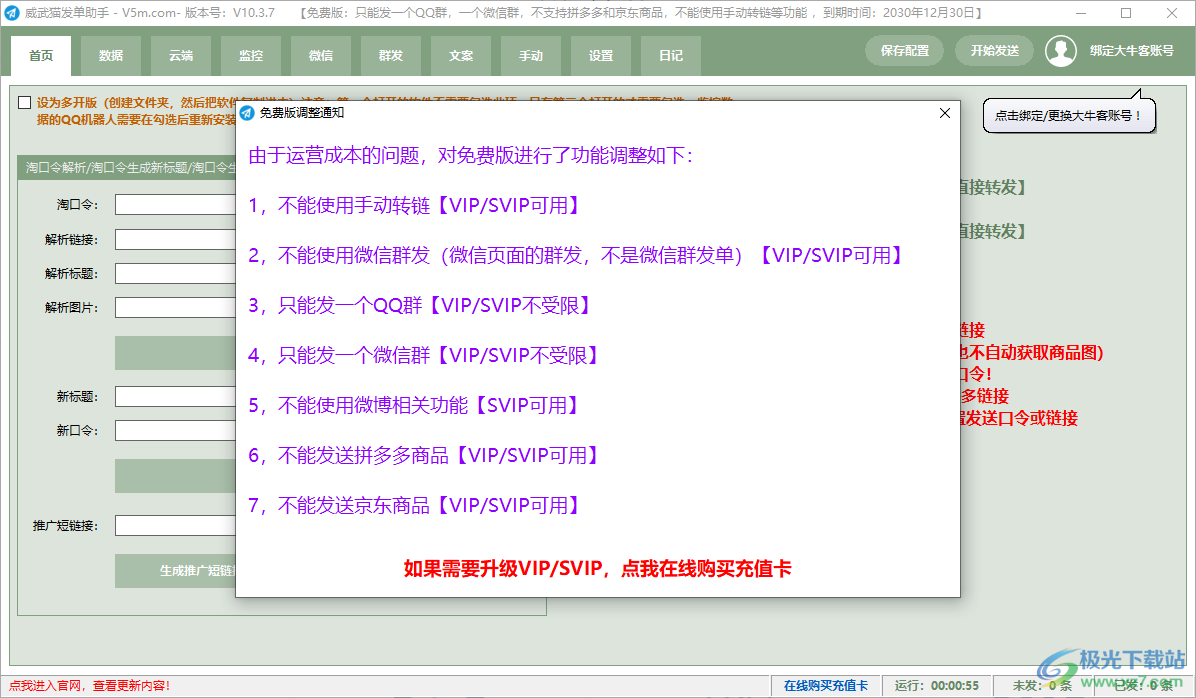
Task: Click the main window app logo icon
Action: pos(11,13)
